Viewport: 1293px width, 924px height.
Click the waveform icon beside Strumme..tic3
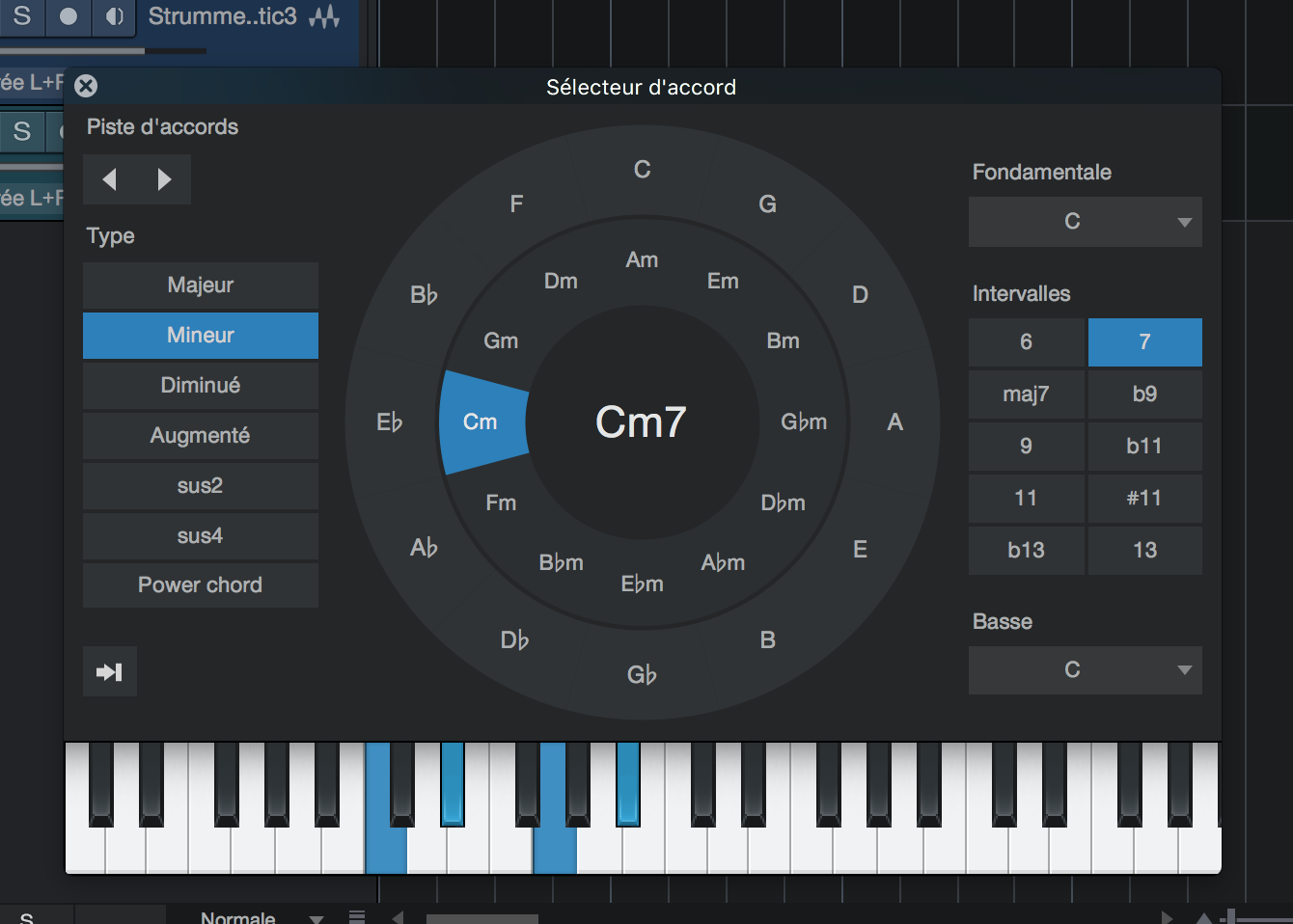point(324,16)
